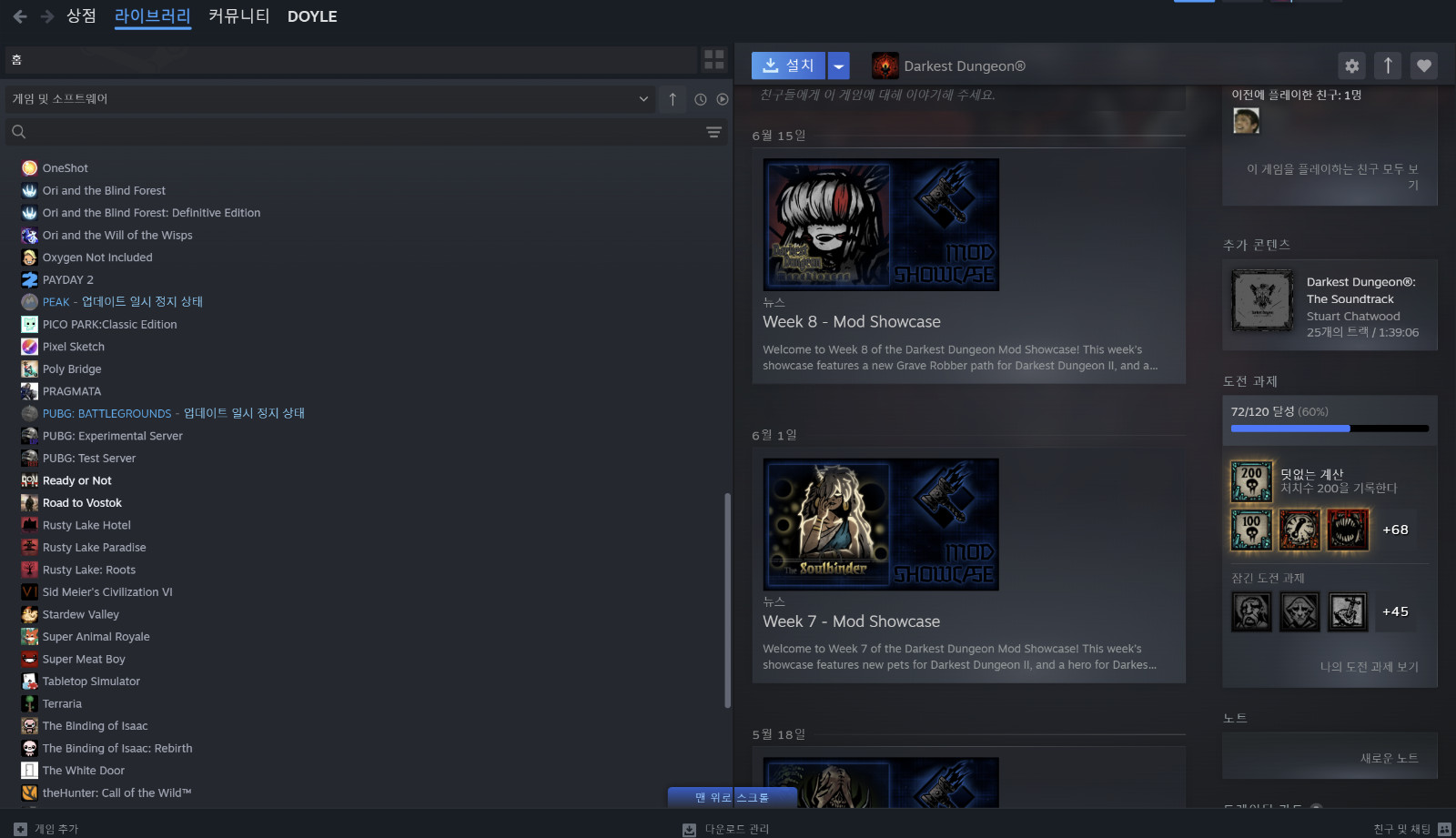
Task: Select Sid Meier's Civilization VI
Action: point(107,592)
